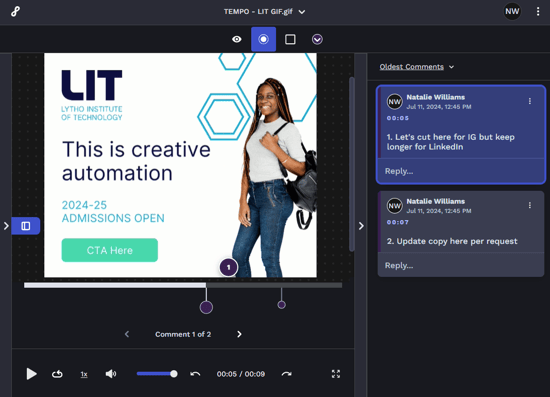Open the TEMPO - LIT GIF.gif file dropdown
Screen dimensions: 550x397
click(x=264, y=12)
